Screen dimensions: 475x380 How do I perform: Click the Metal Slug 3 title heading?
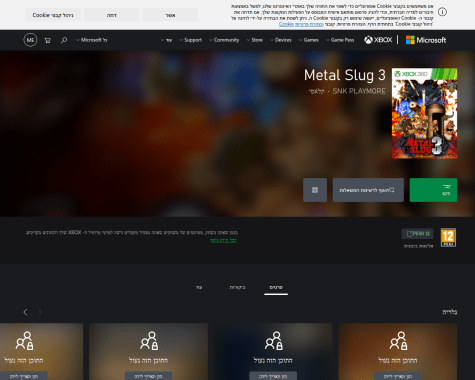click(x=345, y=75)
